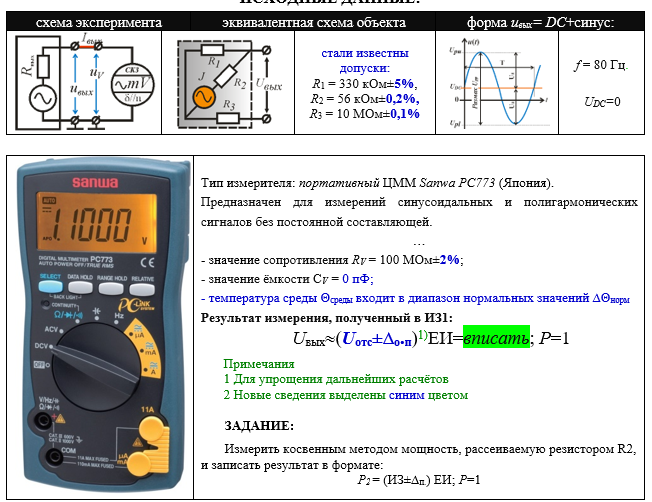The image size is (652, 502).
Task: Click the DCV position label on the dial
Action: tap(42, 346)
